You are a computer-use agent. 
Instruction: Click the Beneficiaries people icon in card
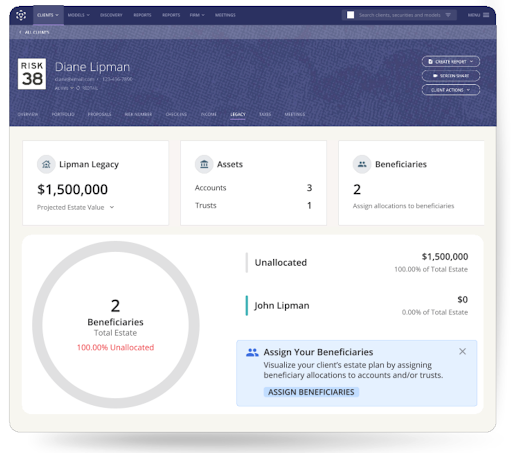pos(362,164)
